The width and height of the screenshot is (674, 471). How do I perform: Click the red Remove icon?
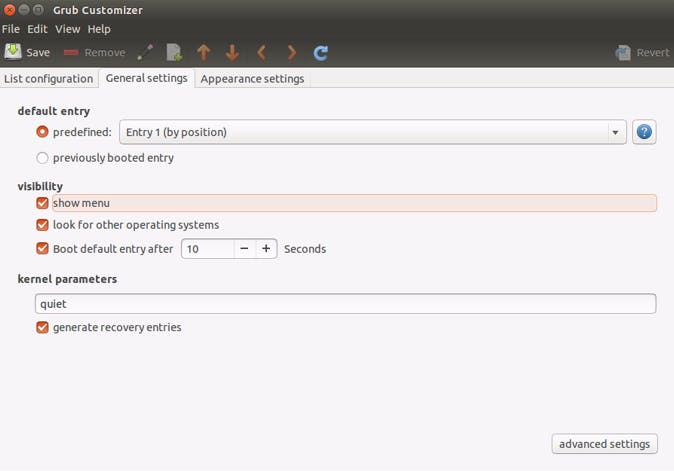[x=71, y=52]
